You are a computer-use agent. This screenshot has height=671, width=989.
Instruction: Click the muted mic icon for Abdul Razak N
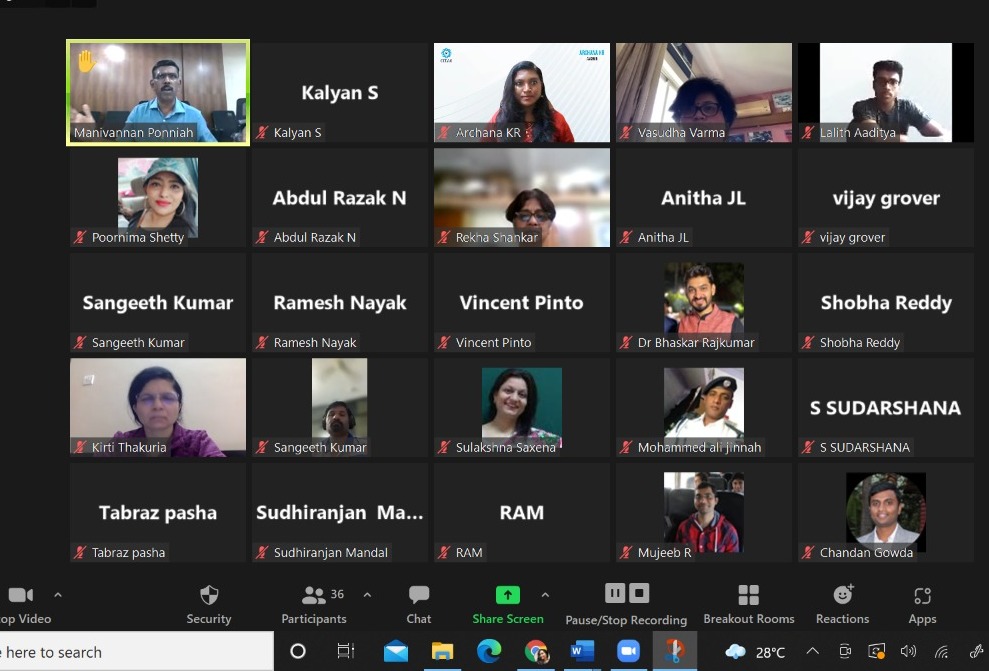(262, 237)
